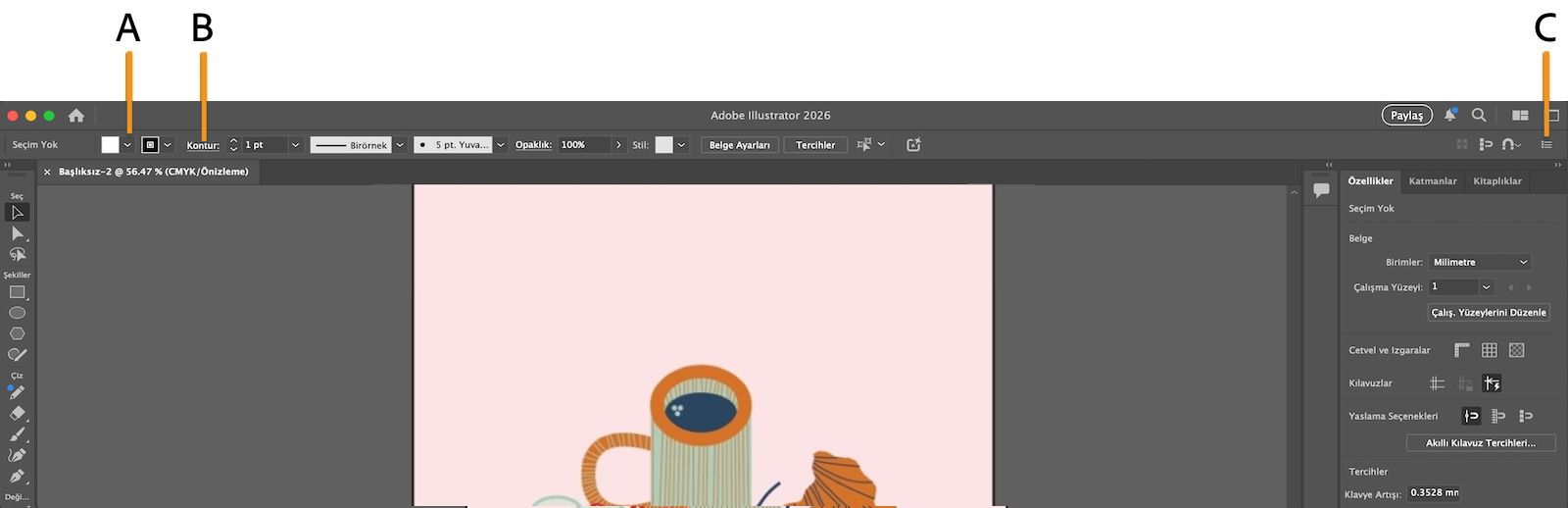Toggle grid visibility icon

click(x=1490, y=350)
